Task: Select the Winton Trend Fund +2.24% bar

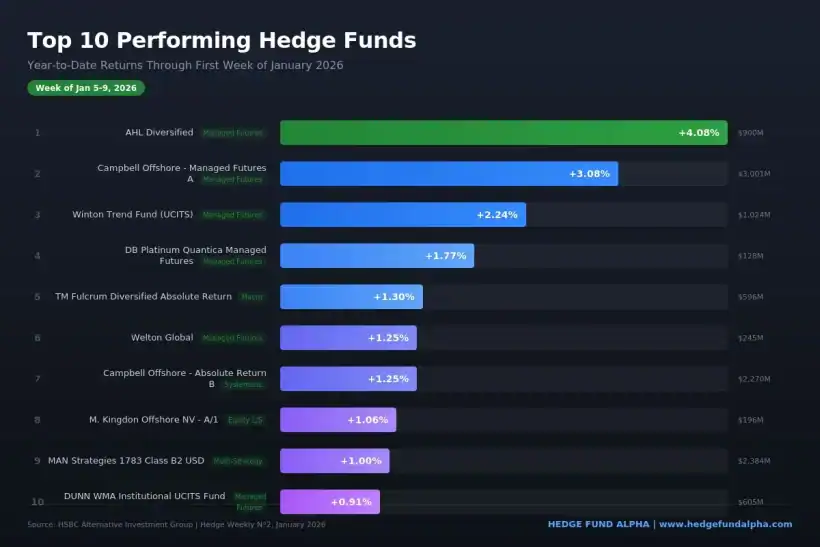Action: [402, 215]
